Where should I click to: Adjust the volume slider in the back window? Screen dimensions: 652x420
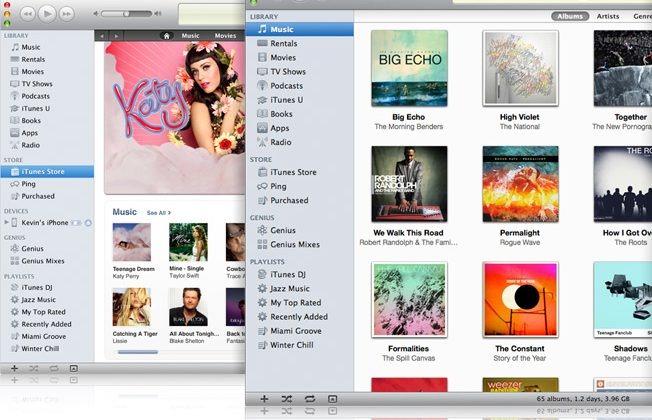tap(126, 14)
